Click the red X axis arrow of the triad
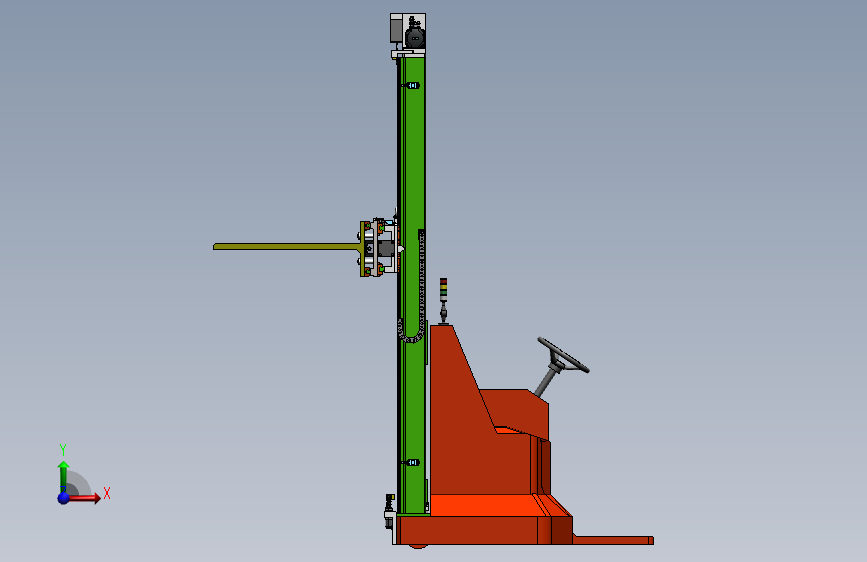This screenshot has height=562, width=867. pos(84,498)
